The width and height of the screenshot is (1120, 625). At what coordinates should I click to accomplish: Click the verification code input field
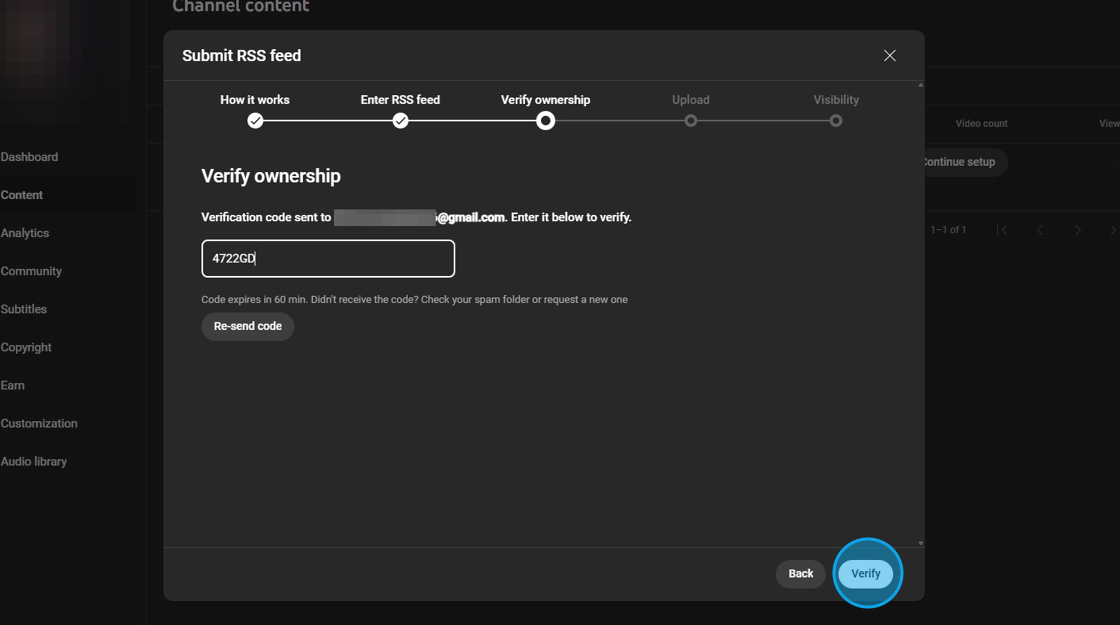click(x=328, y=259)
